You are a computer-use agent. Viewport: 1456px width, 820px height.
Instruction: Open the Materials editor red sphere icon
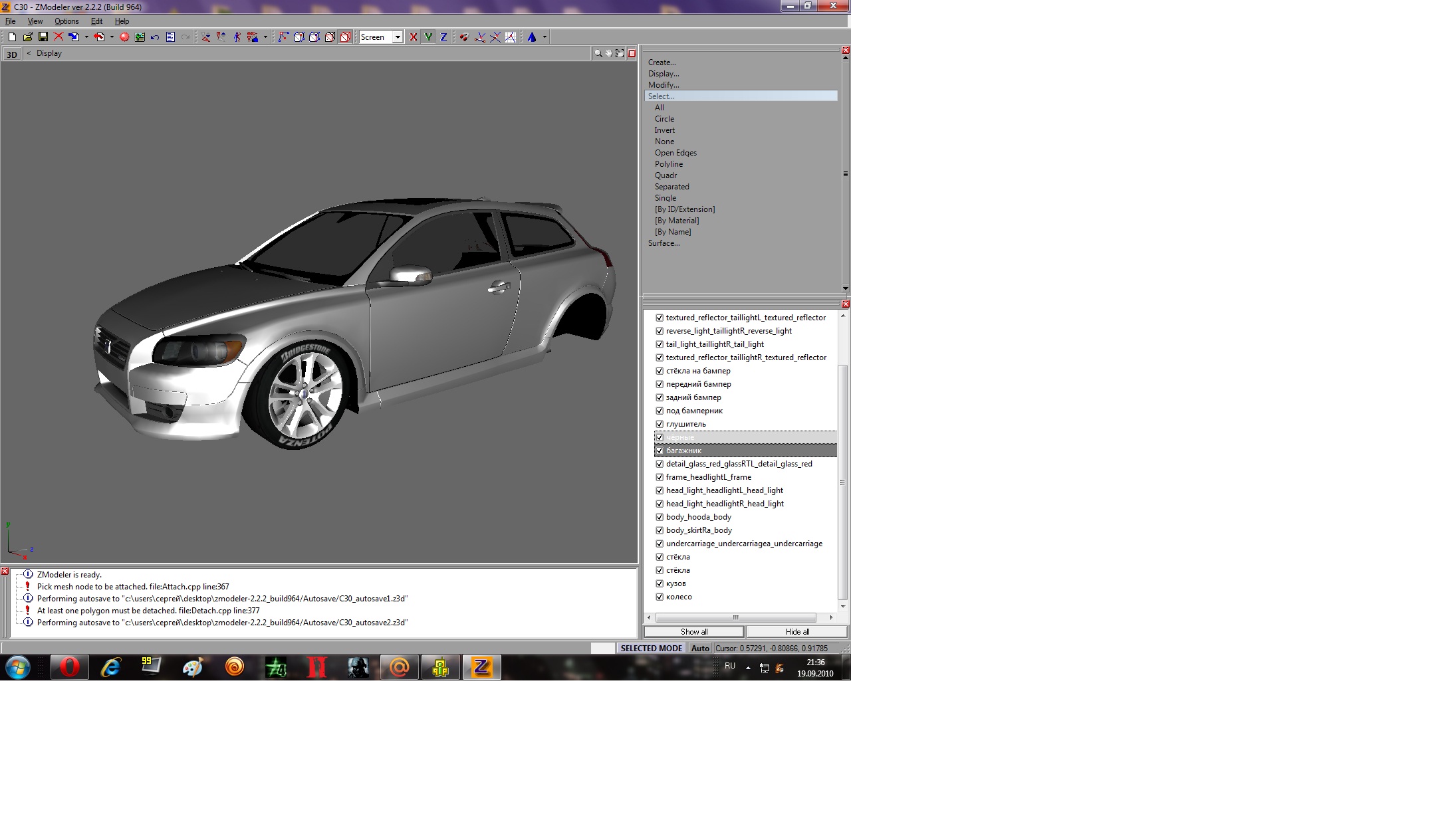click(124, 37)
